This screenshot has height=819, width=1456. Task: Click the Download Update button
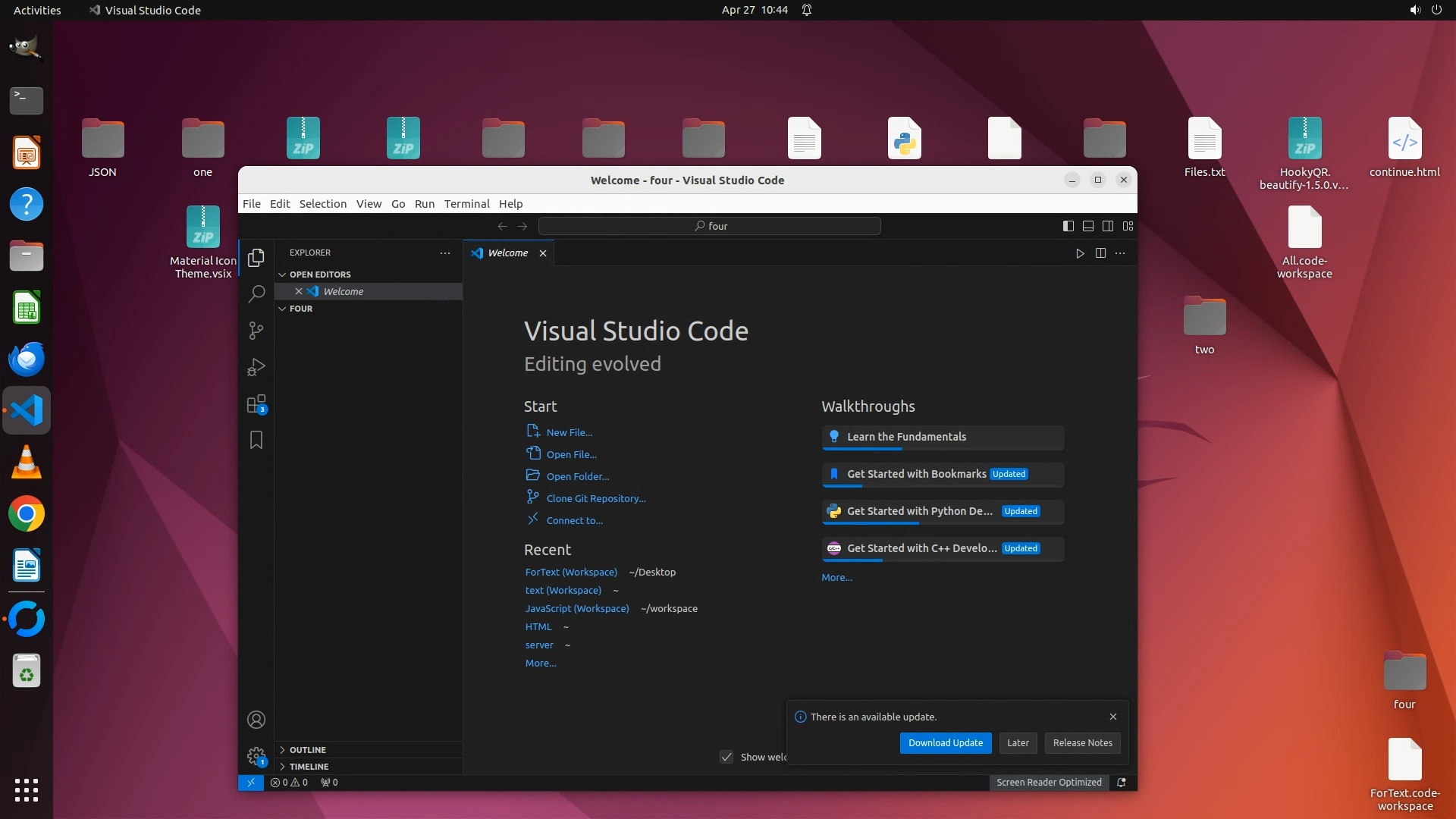tap(945, 743)
